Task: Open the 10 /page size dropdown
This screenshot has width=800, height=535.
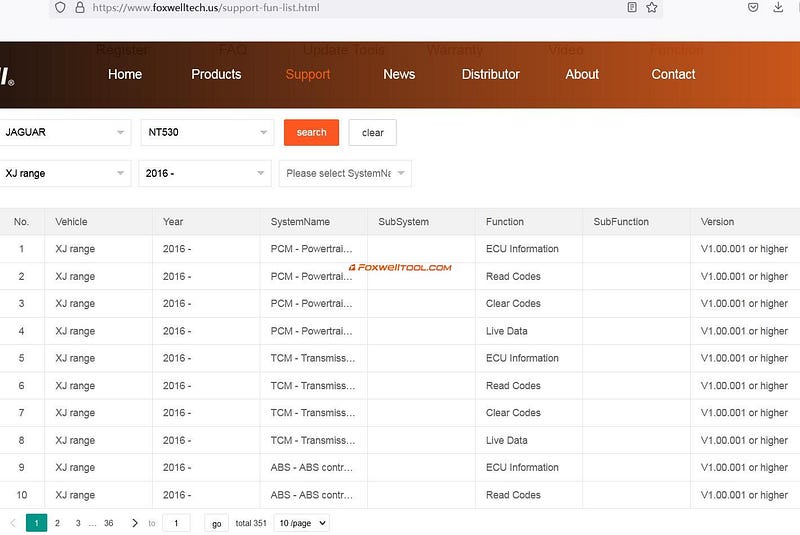Action: (302, 523)
